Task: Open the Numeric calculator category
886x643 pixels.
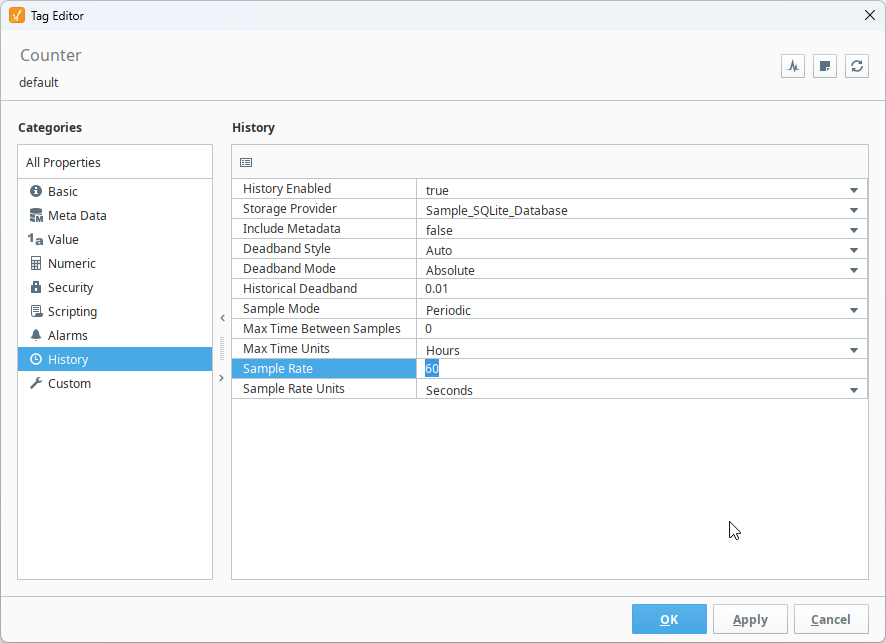Action: pyautogui.click(x=71, y=263)
